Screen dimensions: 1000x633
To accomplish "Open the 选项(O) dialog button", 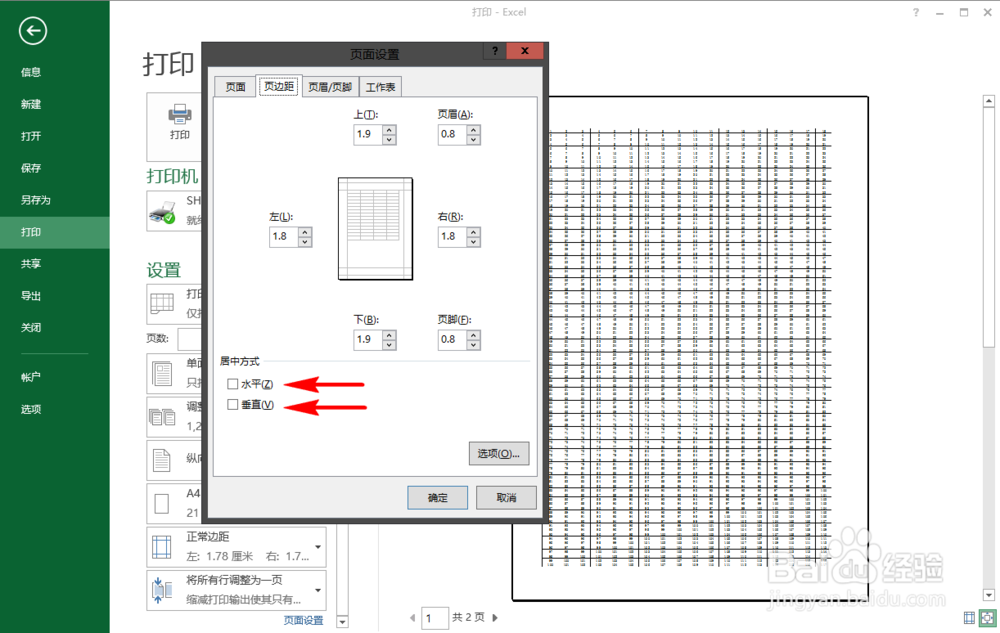I will point(499,453).
